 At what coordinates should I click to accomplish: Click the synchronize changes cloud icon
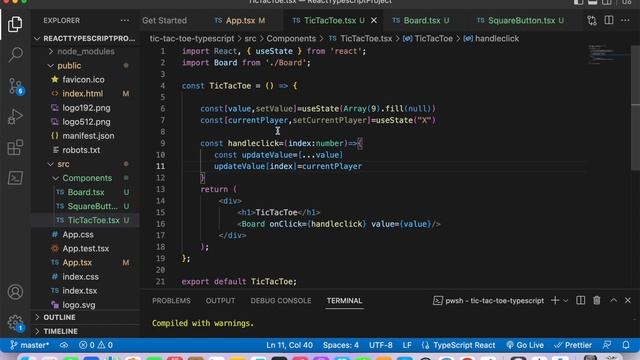64,345
